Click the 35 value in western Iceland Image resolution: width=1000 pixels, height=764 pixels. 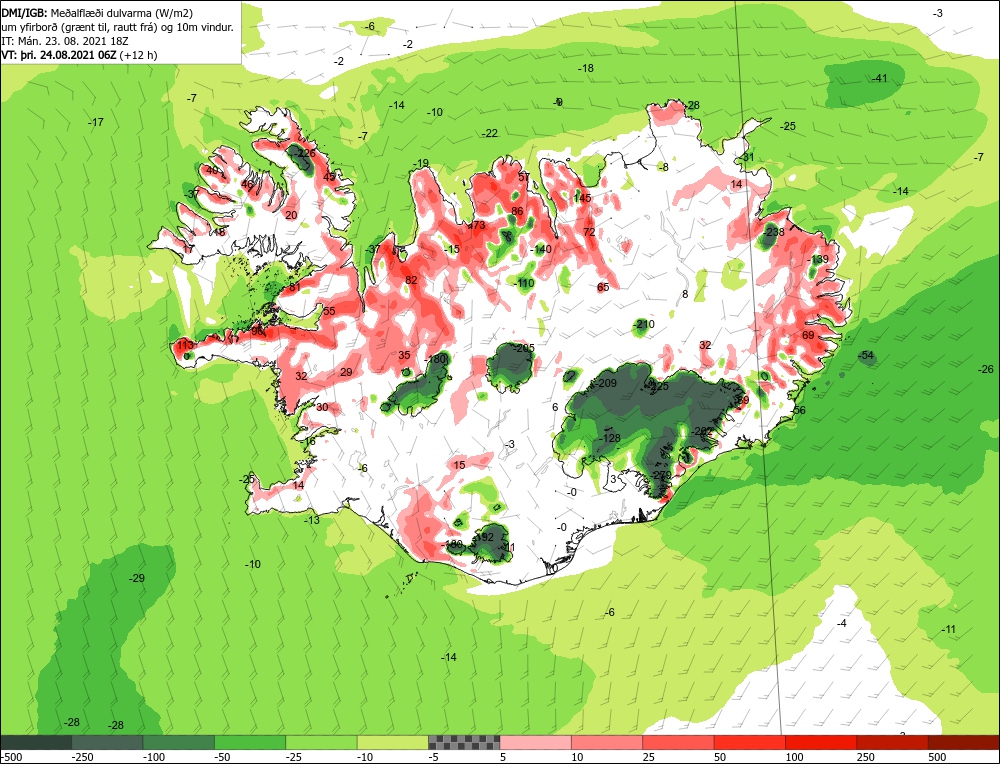click(x=404, y=355)
